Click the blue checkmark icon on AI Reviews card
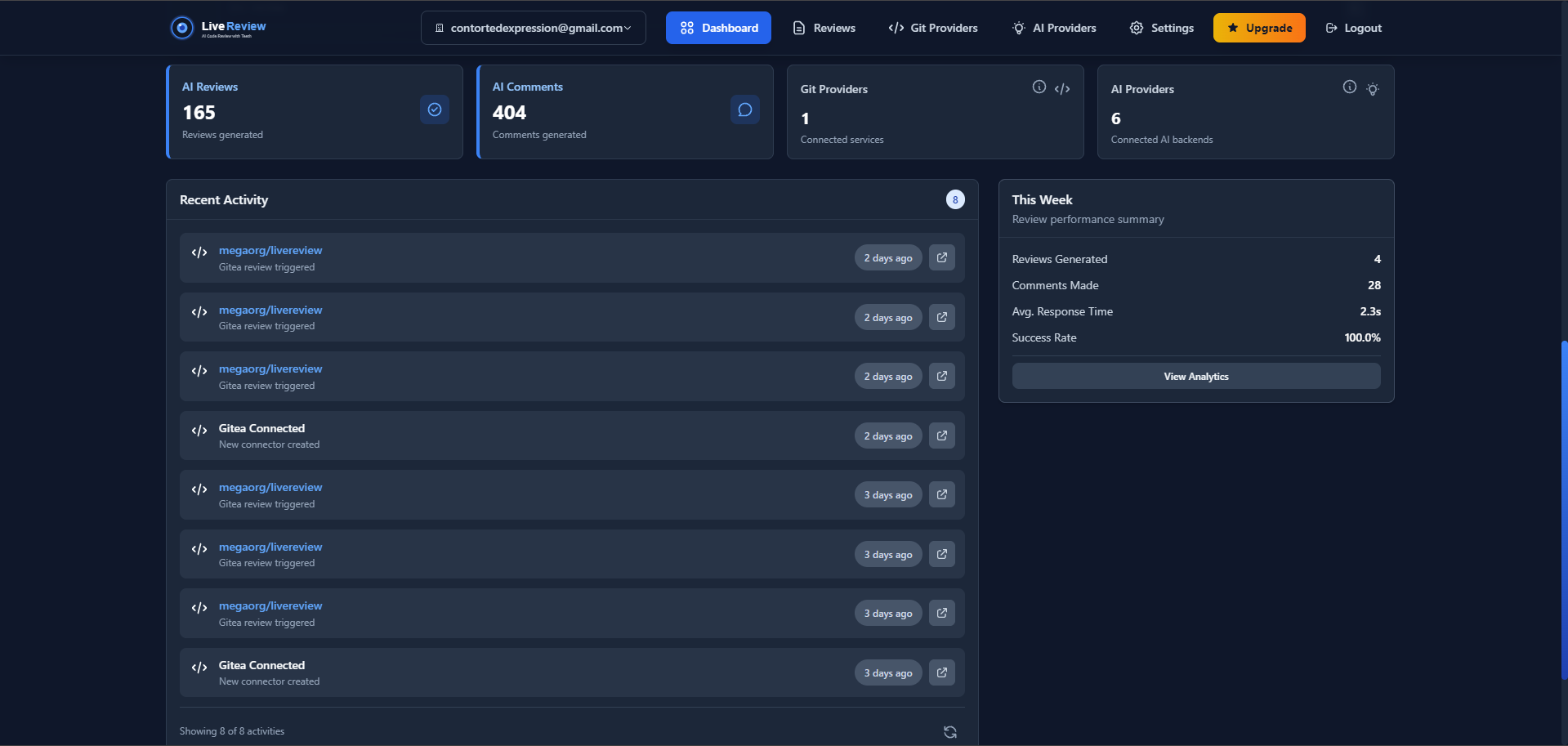Image resolution: width=1568 pixels, height=746 pixels. tap(434, 109)
